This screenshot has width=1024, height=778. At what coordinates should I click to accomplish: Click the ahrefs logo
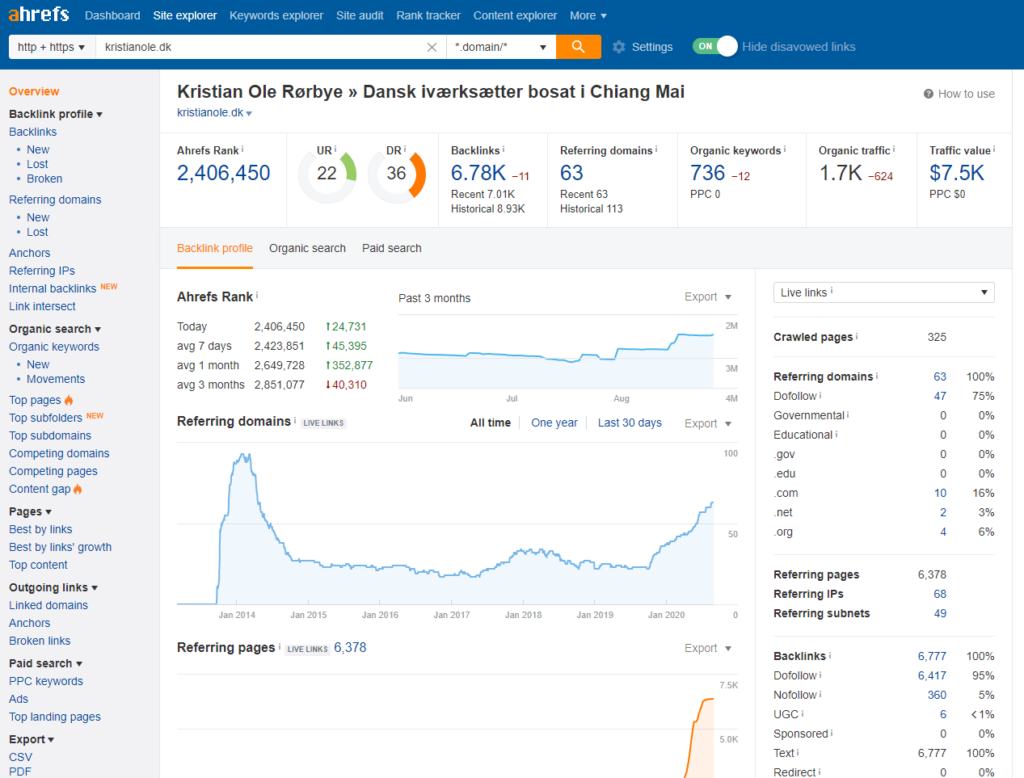(x=39, y=14)
